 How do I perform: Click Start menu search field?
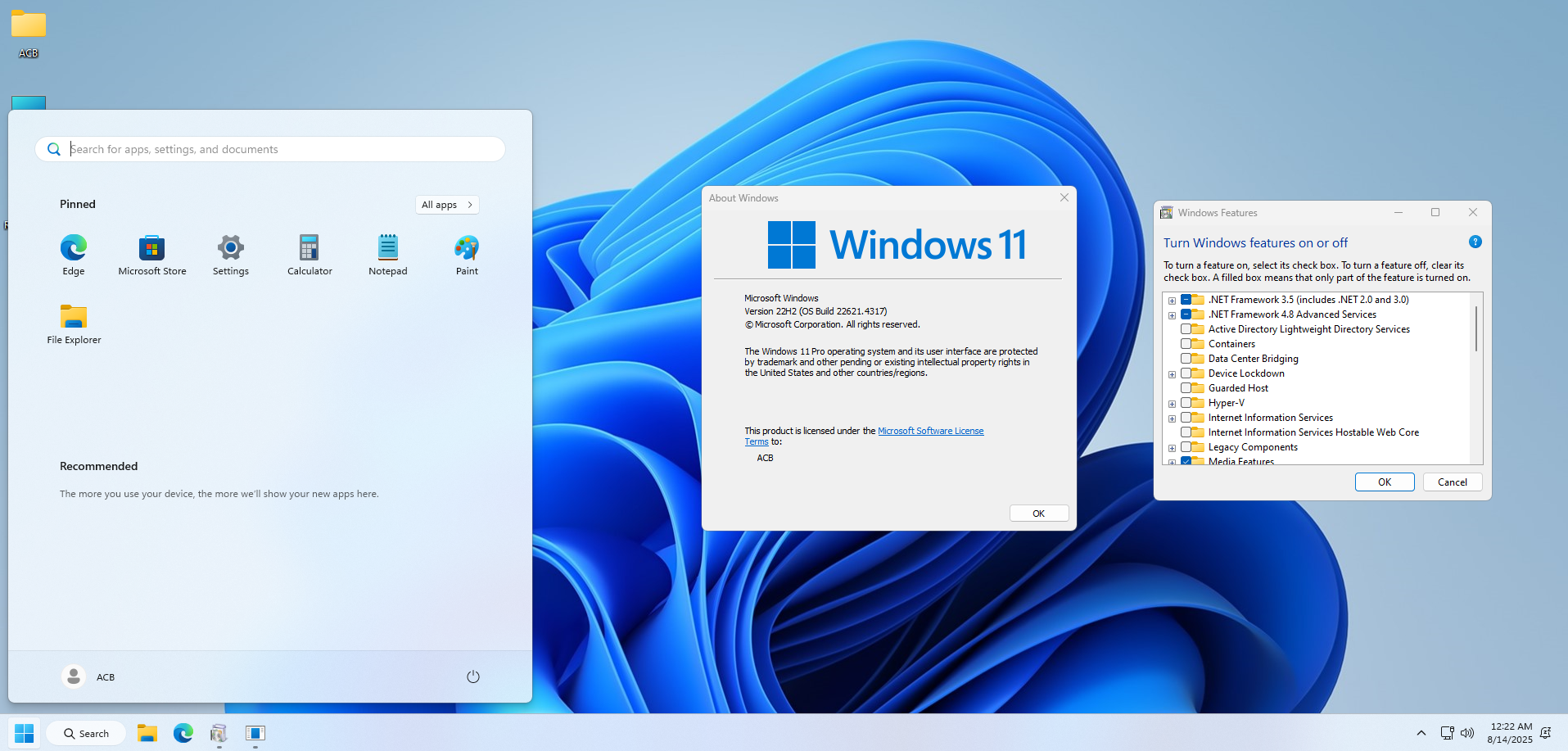(x=270, y=149)
